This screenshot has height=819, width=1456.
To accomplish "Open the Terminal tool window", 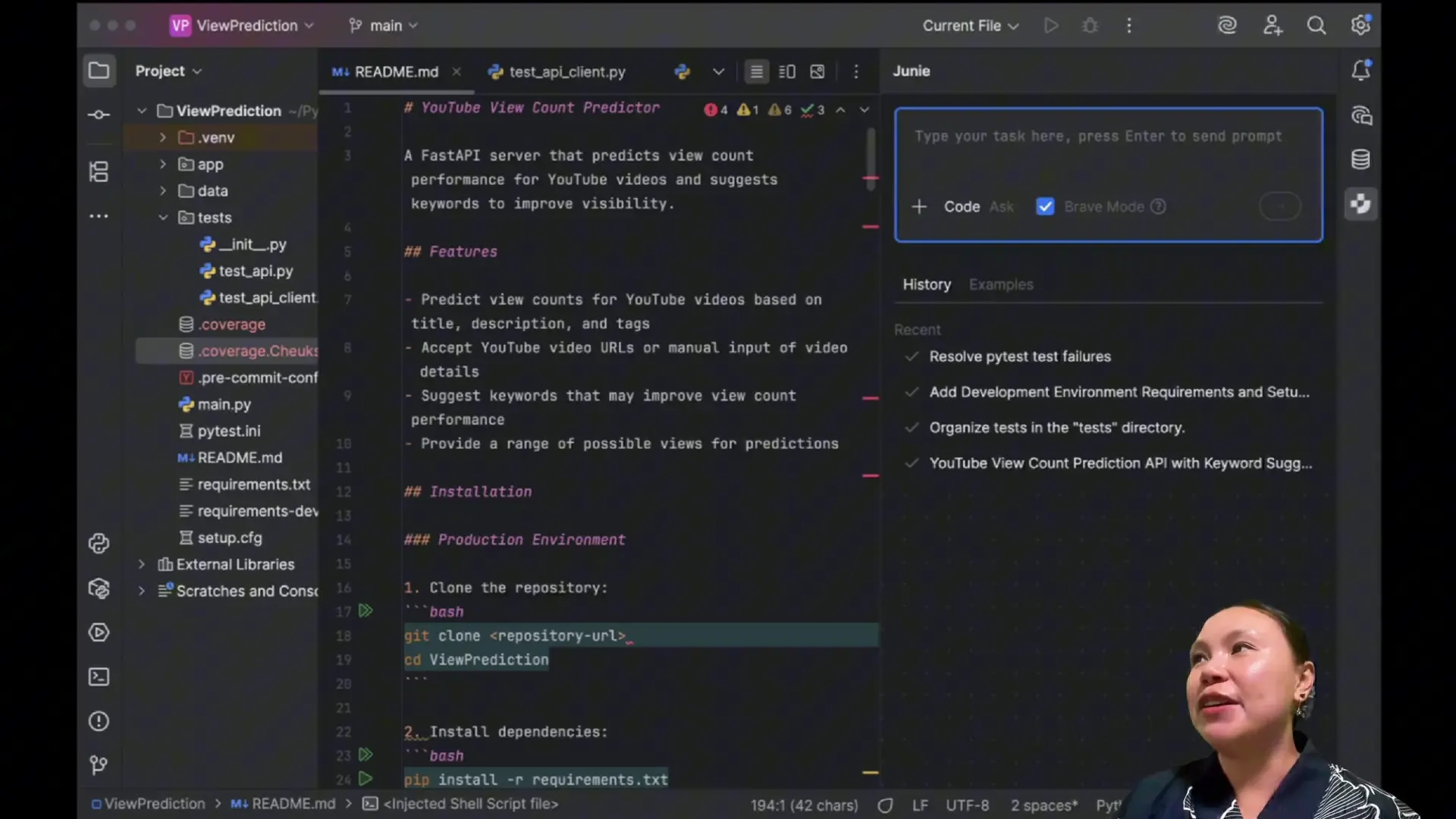I will [99, 676].
